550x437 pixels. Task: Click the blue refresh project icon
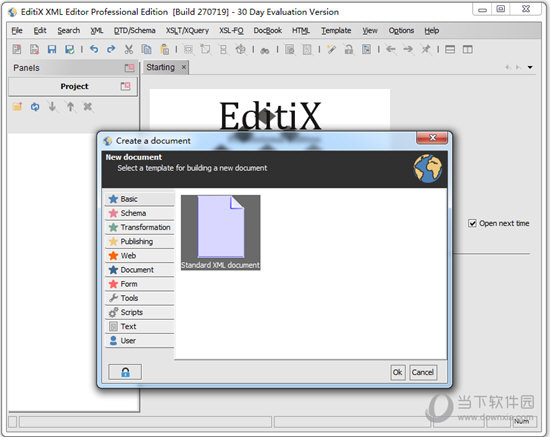[35, 106]
